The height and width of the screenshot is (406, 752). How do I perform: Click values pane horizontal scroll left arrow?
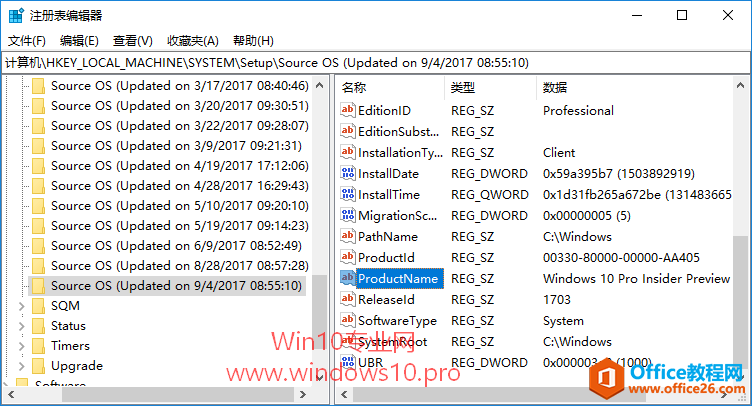tap(344, 394)
